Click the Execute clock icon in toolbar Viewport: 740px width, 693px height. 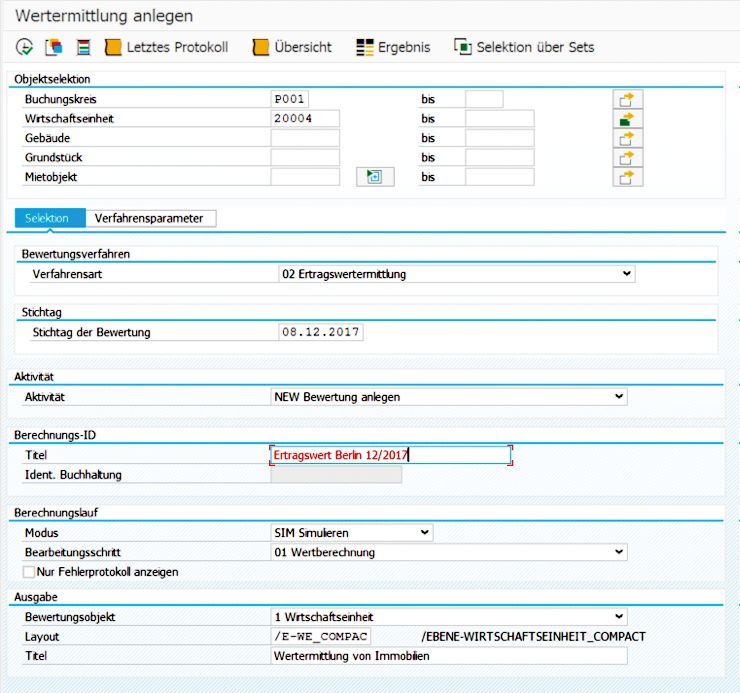click(x=25, y=47)
